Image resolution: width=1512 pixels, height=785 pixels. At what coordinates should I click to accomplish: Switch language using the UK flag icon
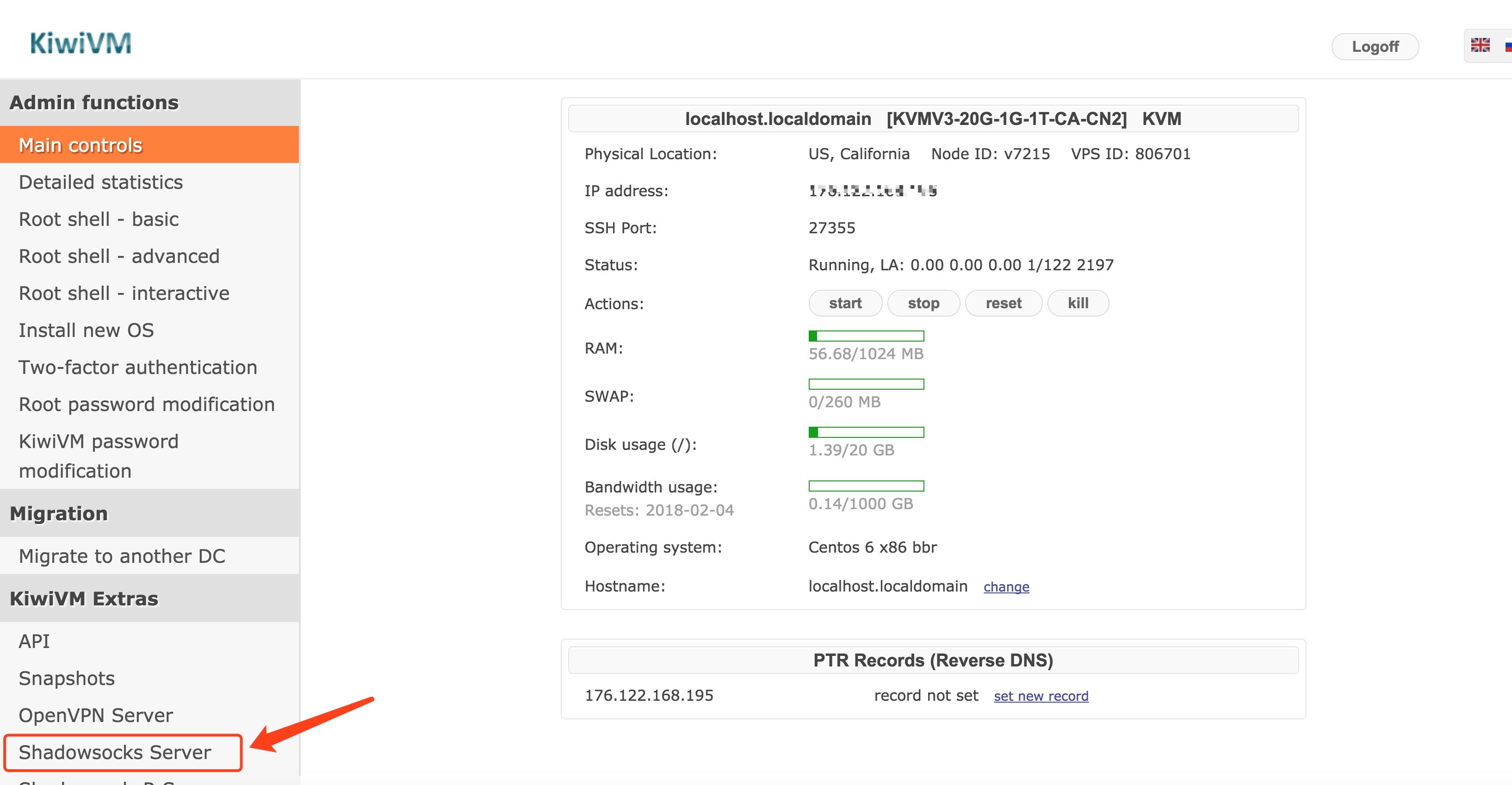[1479, 45]
